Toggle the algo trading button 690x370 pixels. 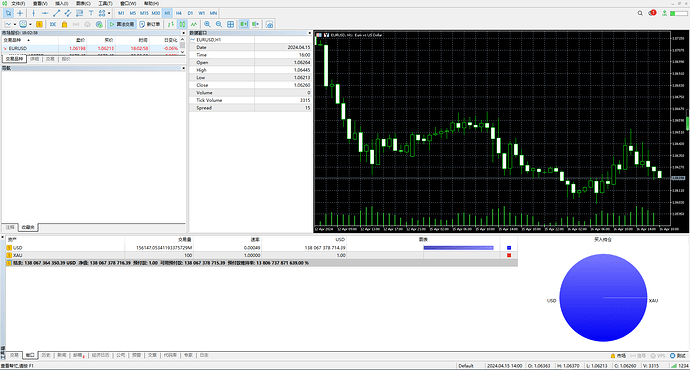pyautogui.click(x=122, y=24)
